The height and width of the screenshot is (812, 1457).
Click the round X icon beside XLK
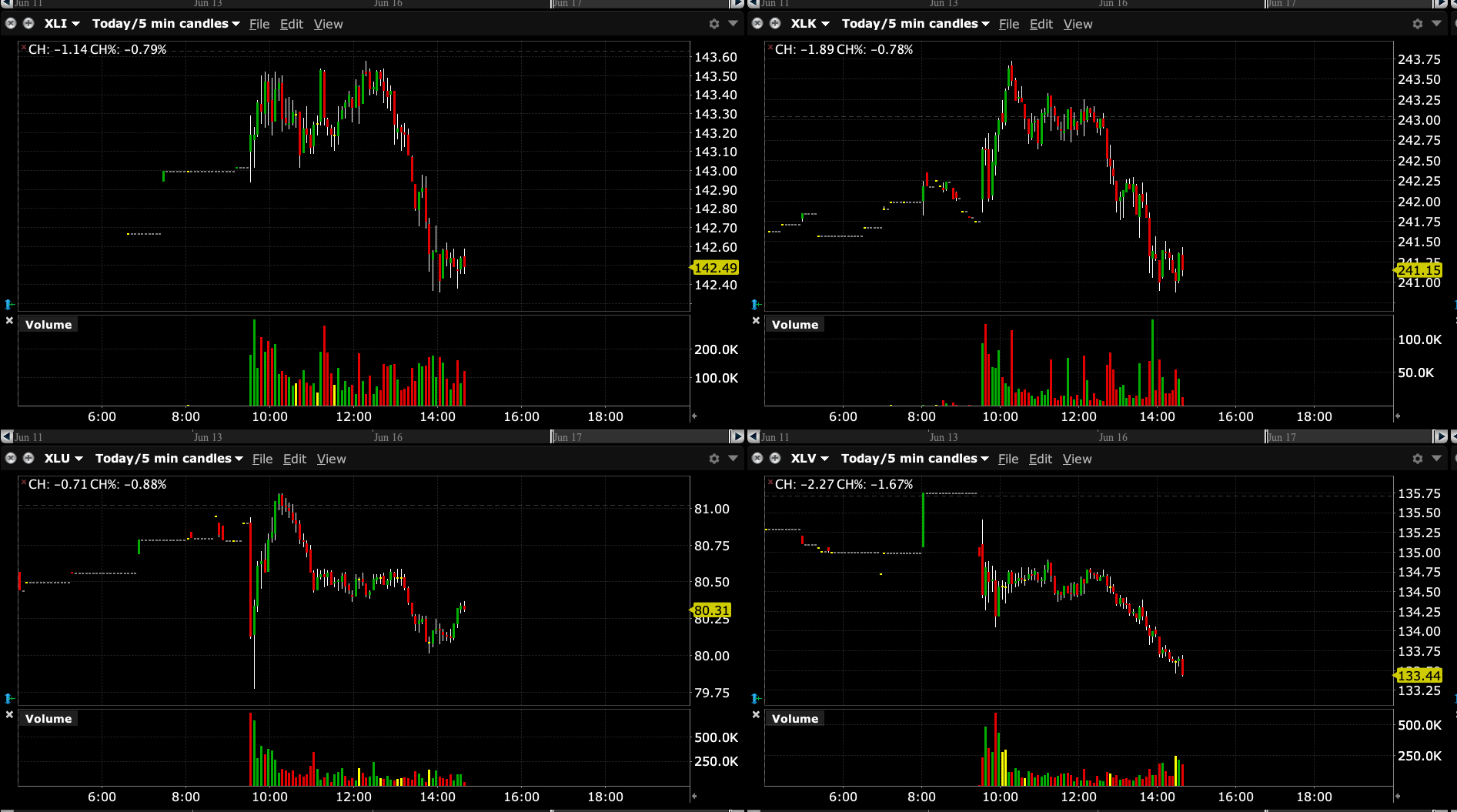pos(757,24)
